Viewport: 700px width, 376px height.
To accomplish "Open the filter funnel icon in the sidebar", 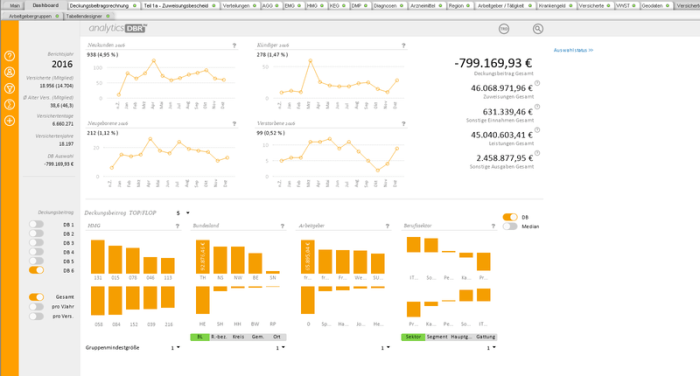I will click(9, 88).
